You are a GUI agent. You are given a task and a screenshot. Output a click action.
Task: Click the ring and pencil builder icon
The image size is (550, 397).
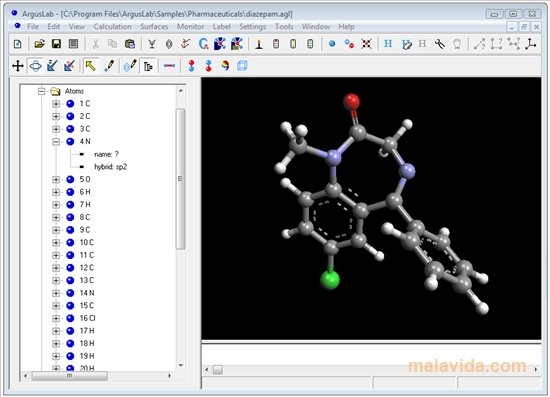(x=130, y=66)
